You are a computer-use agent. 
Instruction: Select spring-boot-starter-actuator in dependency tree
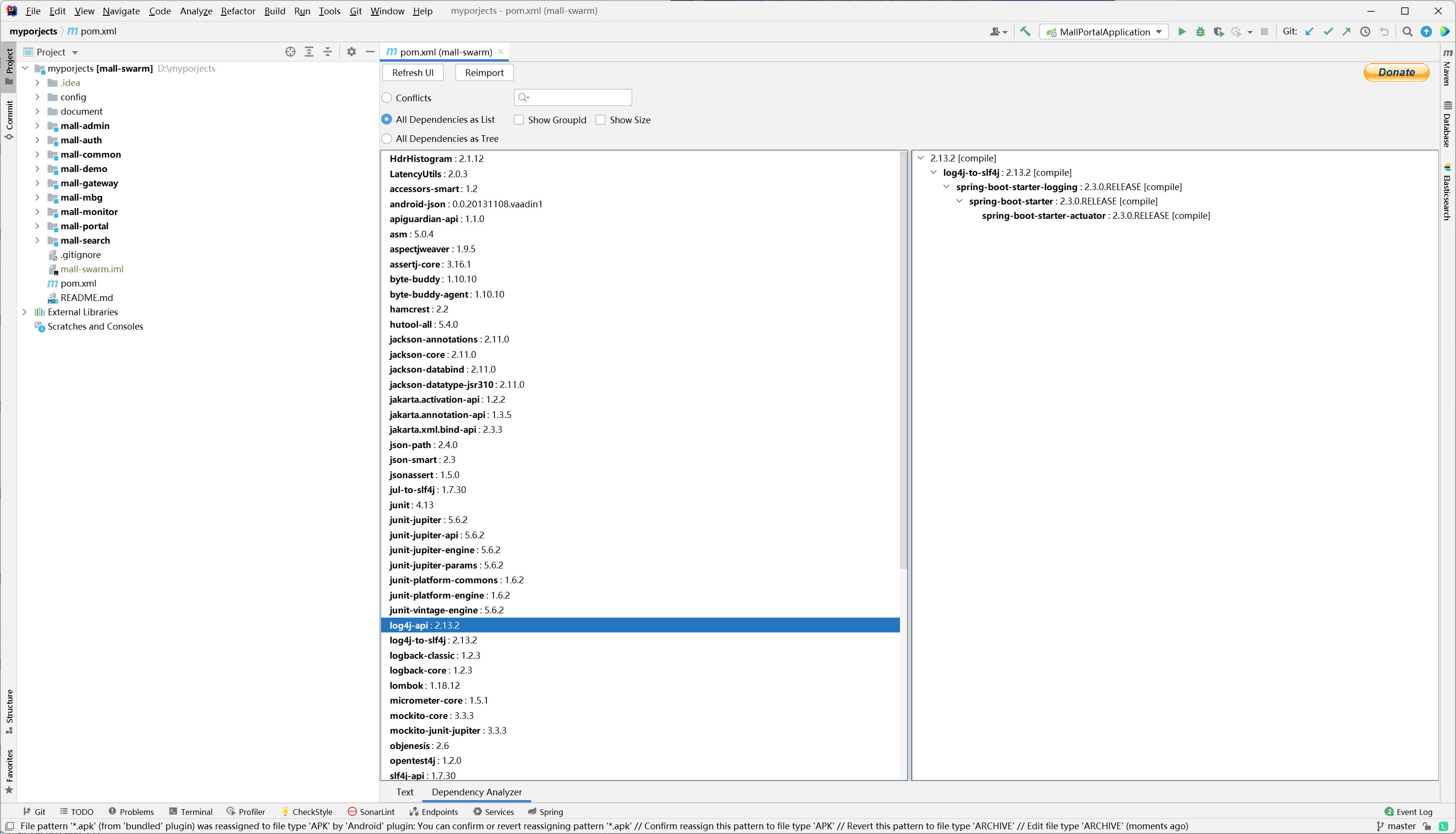click(x=1095, y=215)
